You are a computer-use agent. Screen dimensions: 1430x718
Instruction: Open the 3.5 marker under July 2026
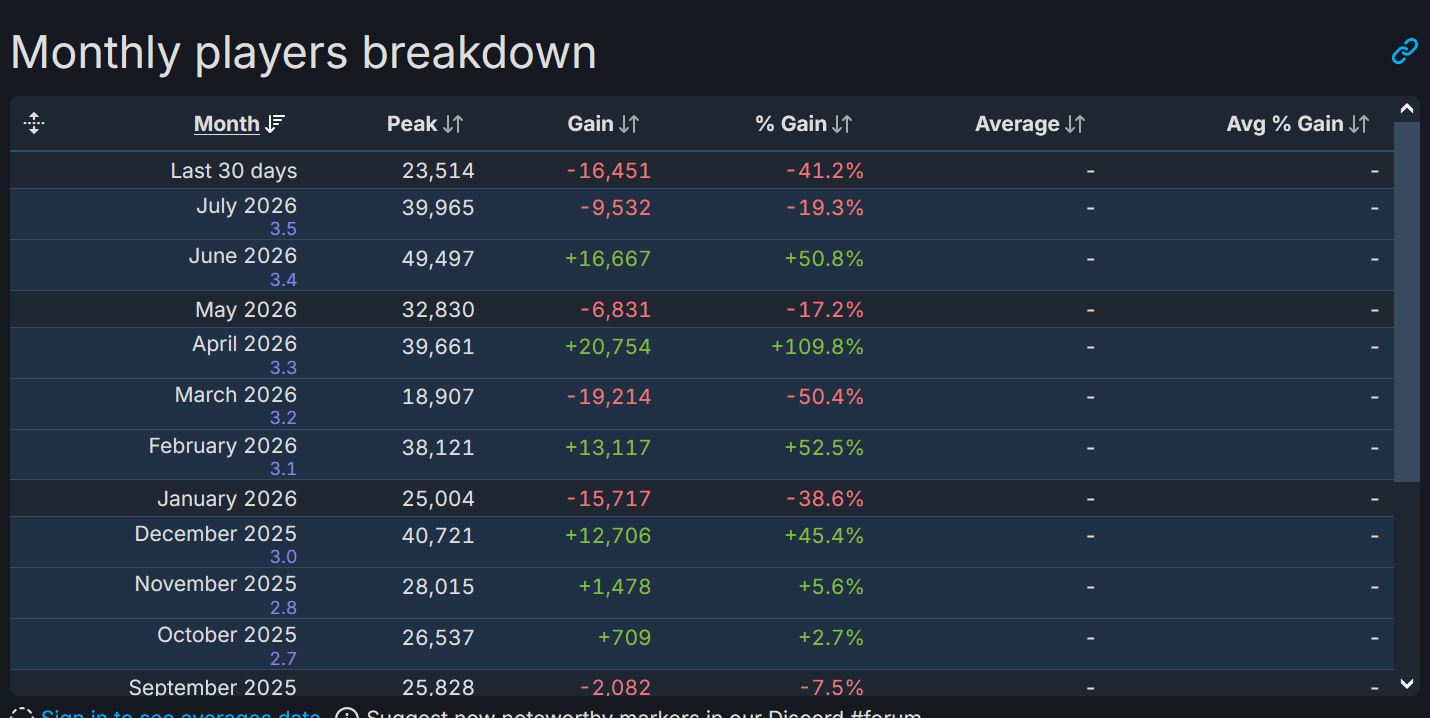coord(283,229)
